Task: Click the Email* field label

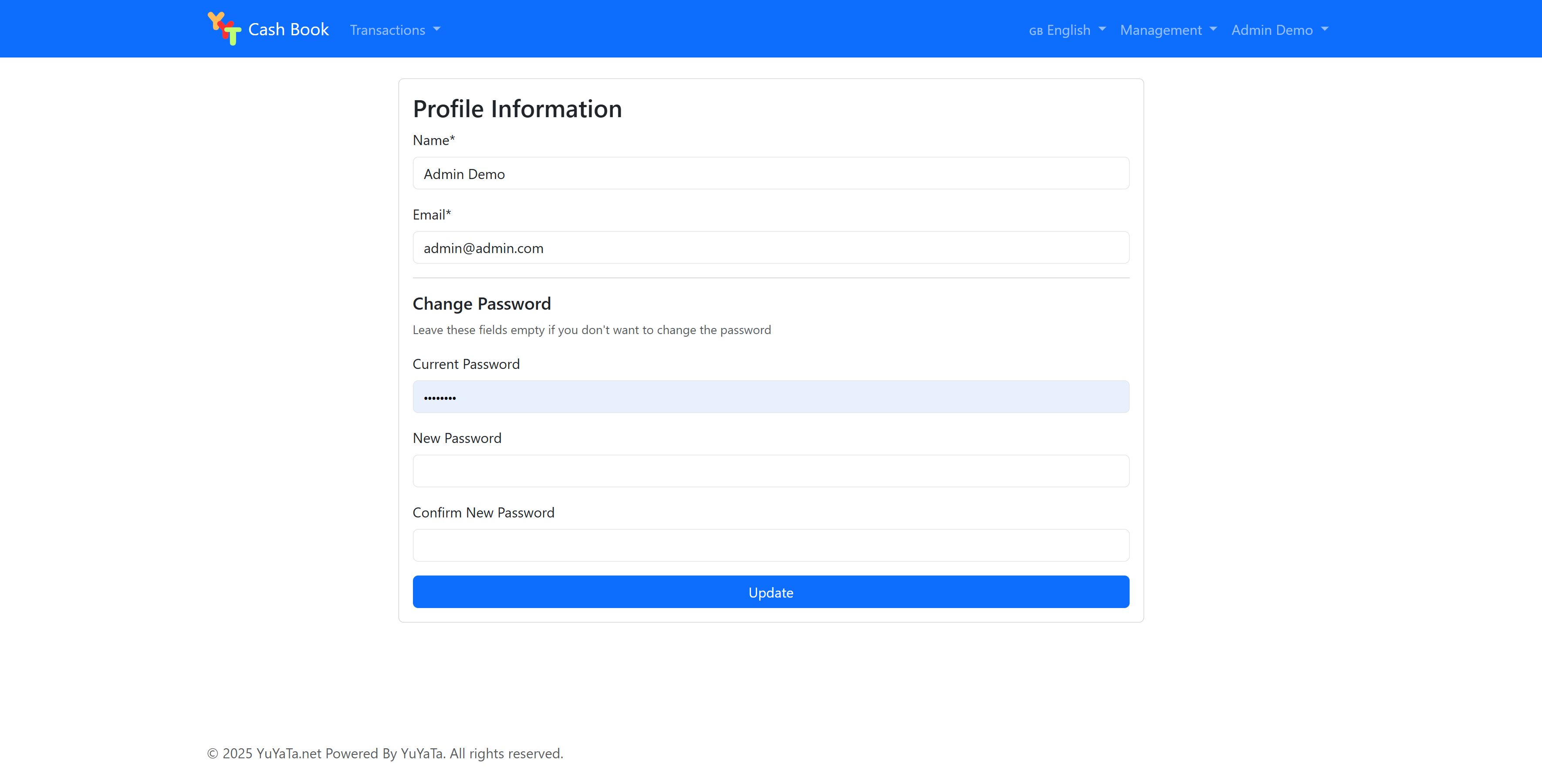Action: click(x=432, y=215)
